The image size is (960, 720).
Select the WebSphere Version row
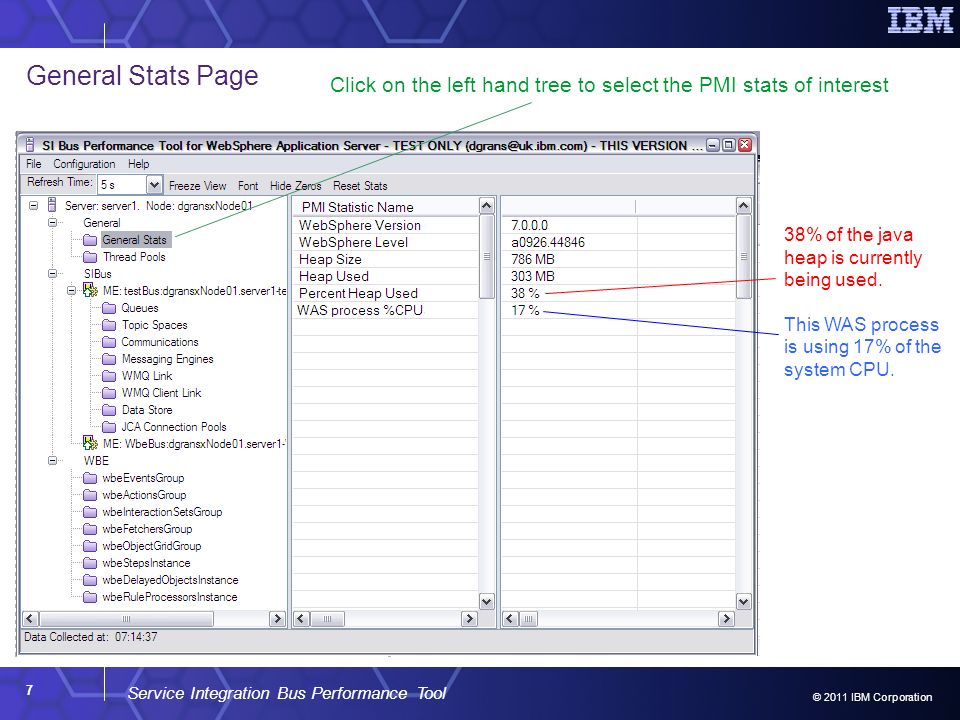[x=386, y=225]
